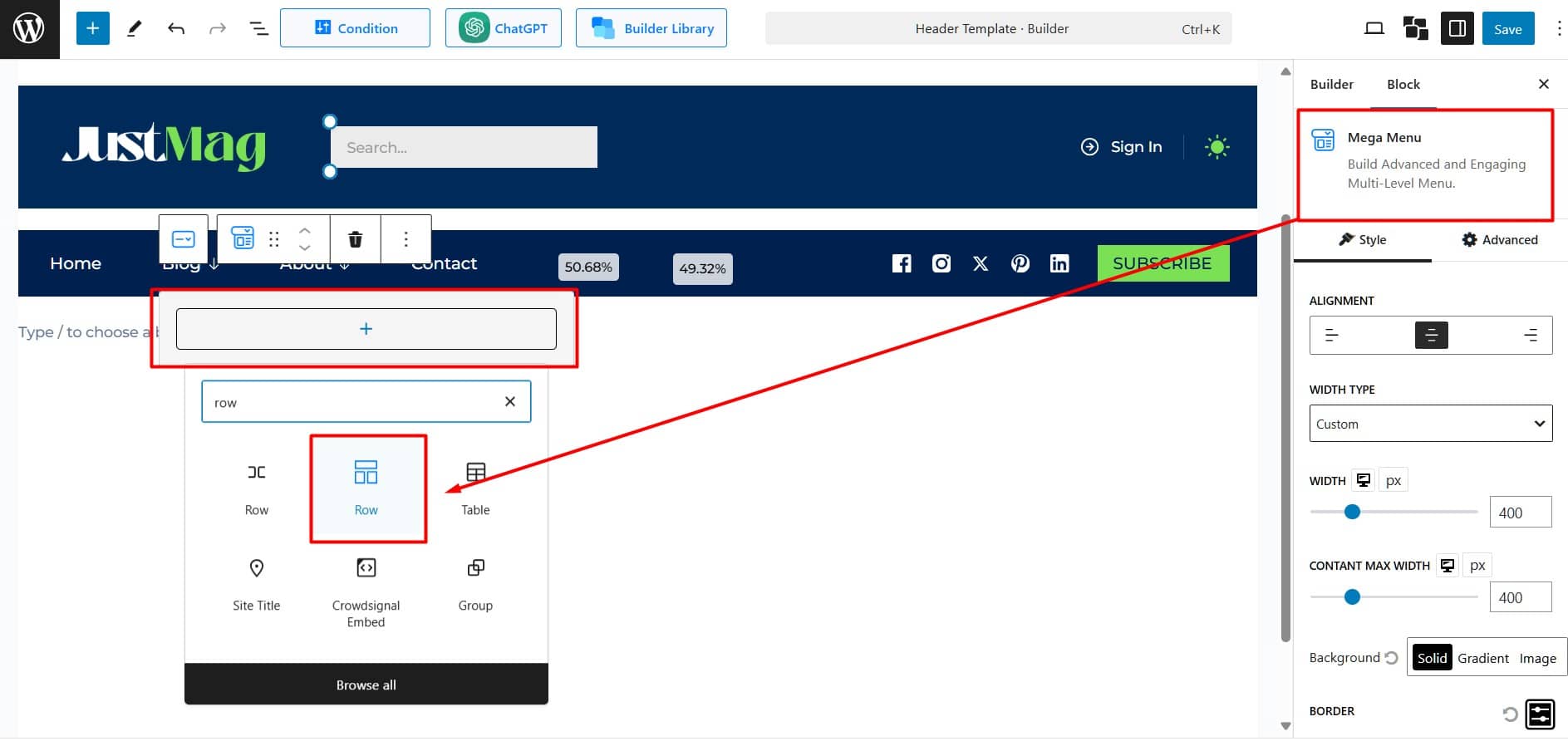Change Contant Max Width px unit

click(1477, 566)
